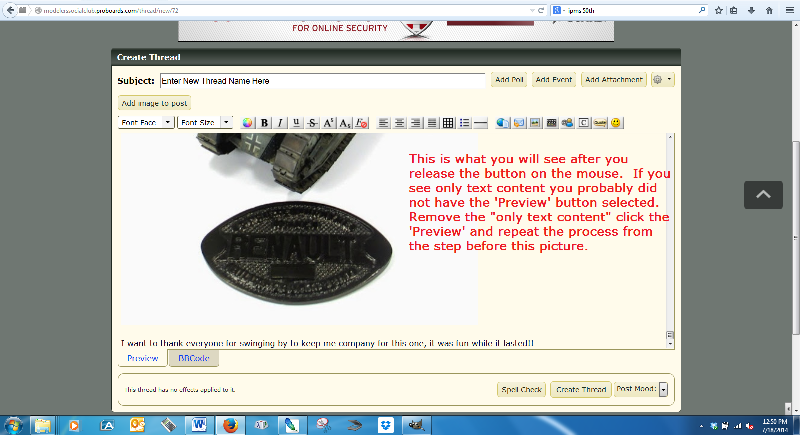
Task: Apply subscript formatting
Action: [345, 123]
